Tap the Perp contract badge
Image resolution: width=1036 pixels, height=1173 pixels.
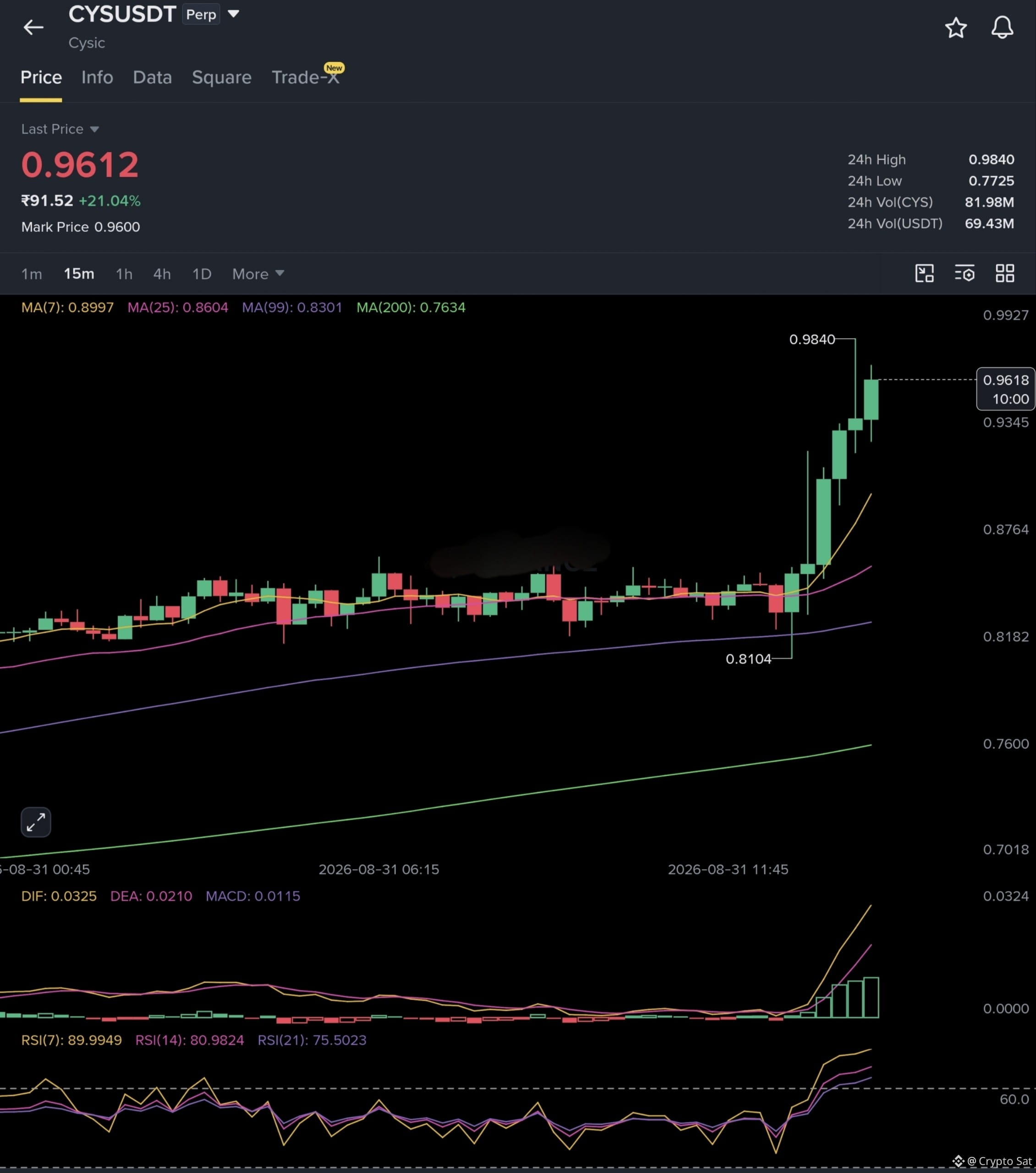(x=201, y=14)
